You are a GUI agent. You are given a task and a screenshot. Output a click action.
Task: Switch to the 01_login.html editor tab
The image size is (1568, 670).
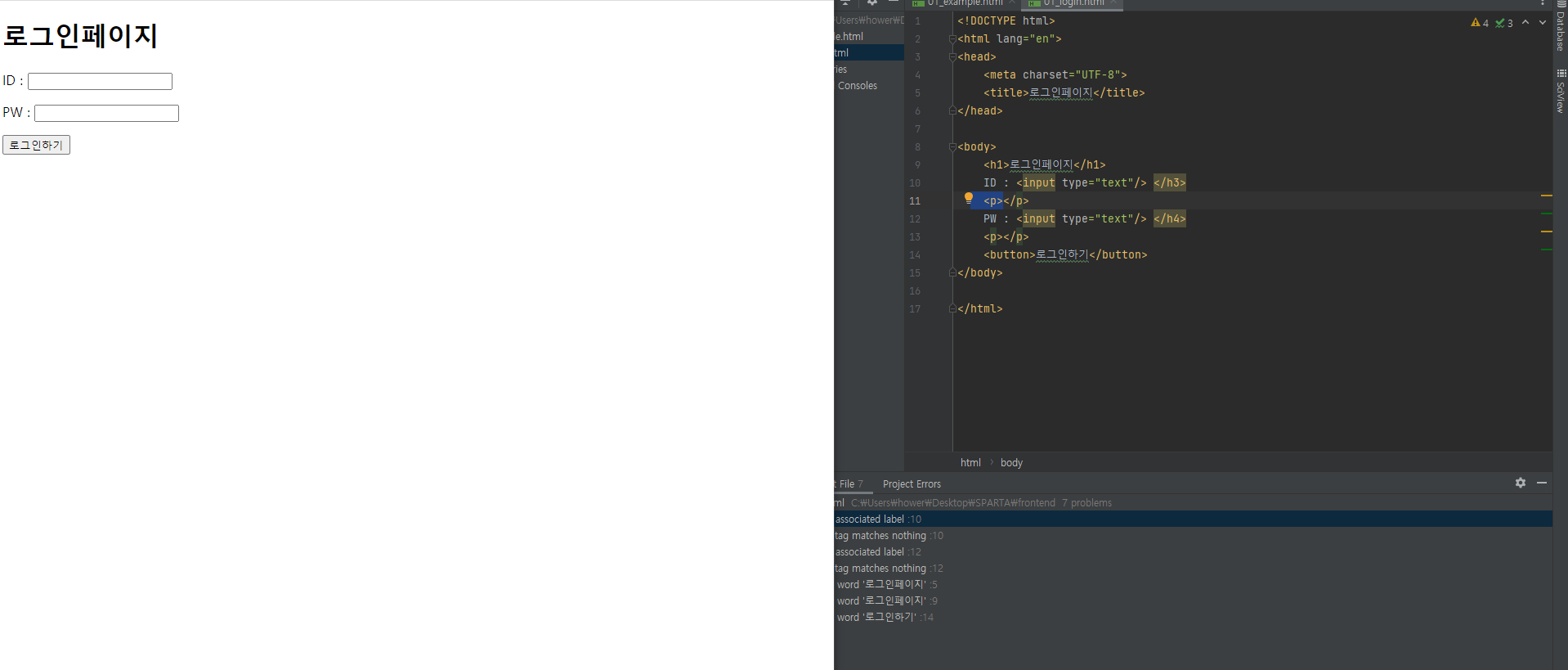(x=1073, y=3)
